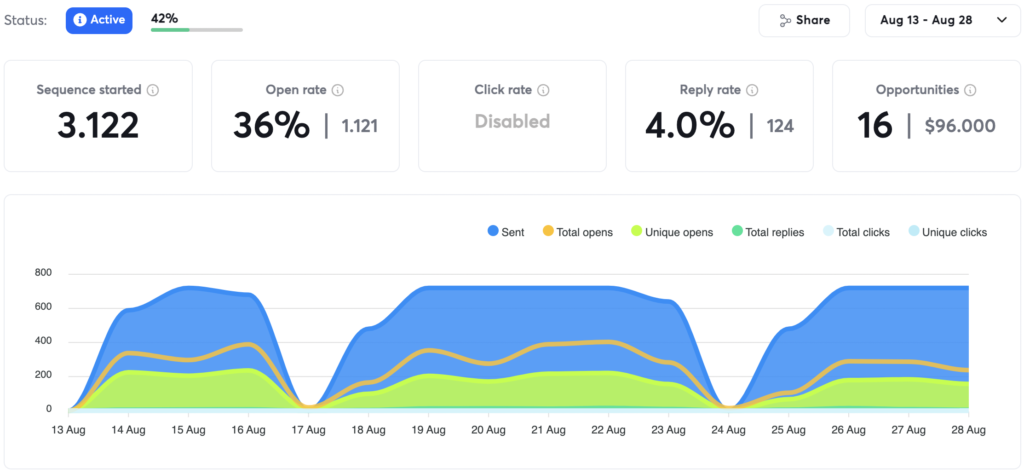Image resolution: width=1024 pixels, height=474 pixels.
Task: Click info icon beside Open rate
Action: click(338, 90)
